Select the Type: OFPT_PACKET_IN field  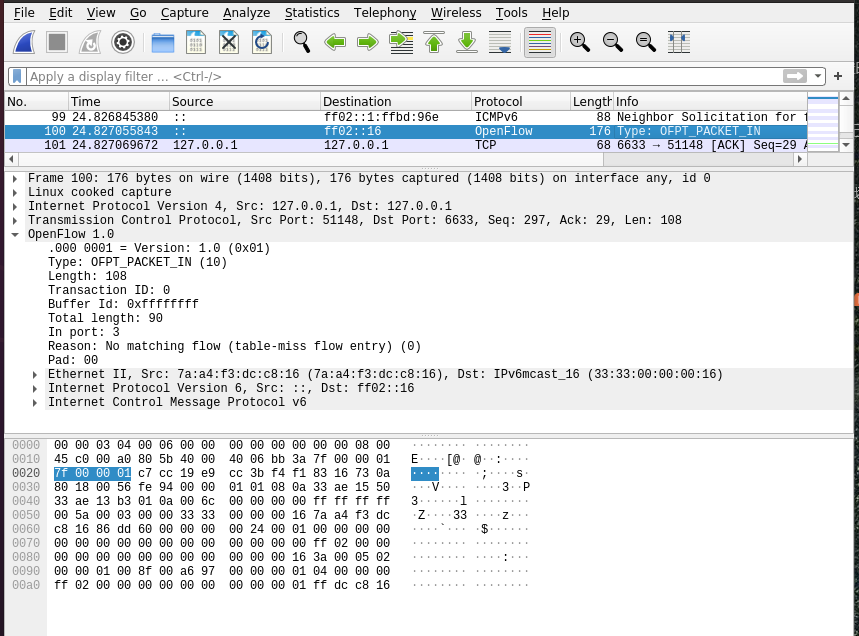pos(138,262)
